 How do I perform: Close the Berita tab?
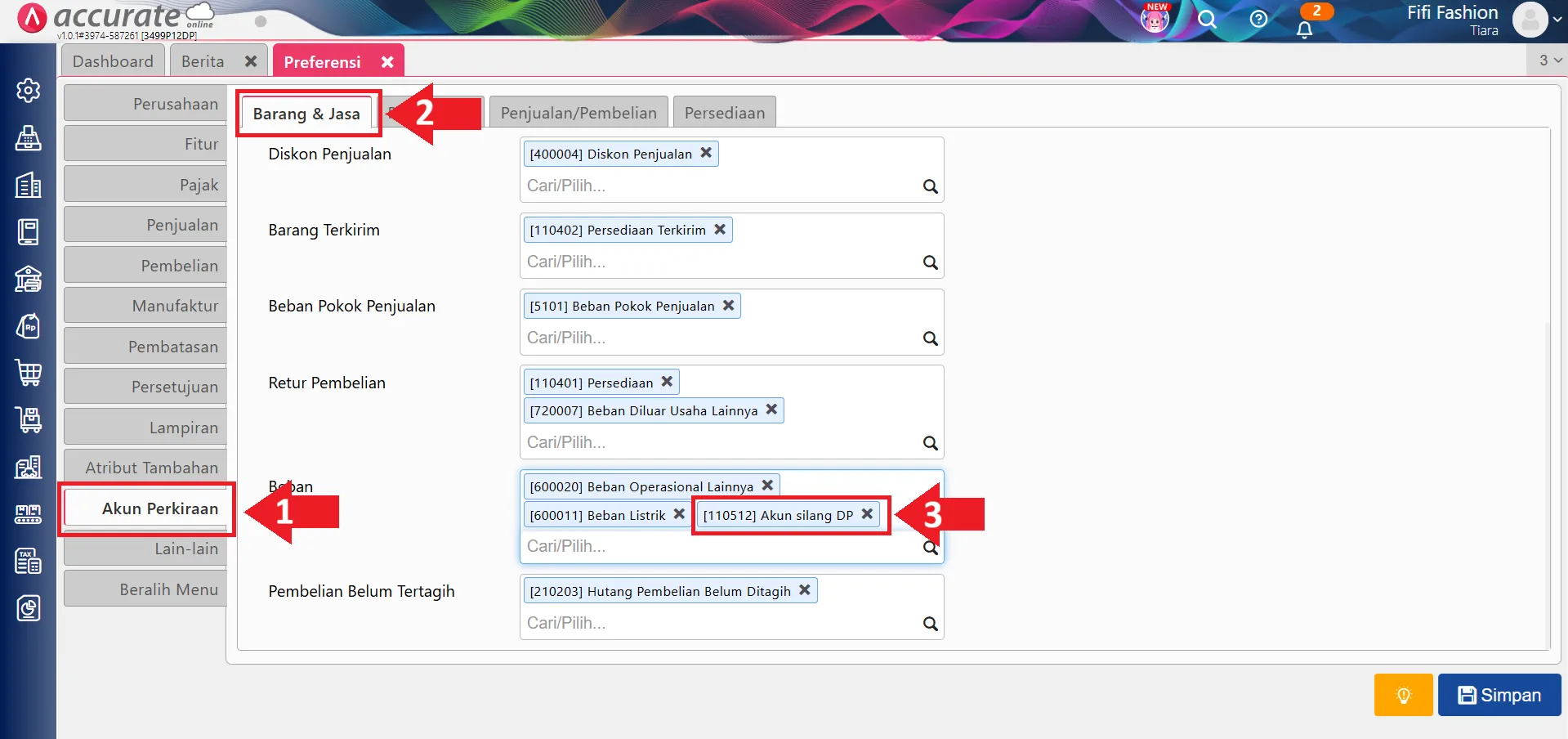251,61
